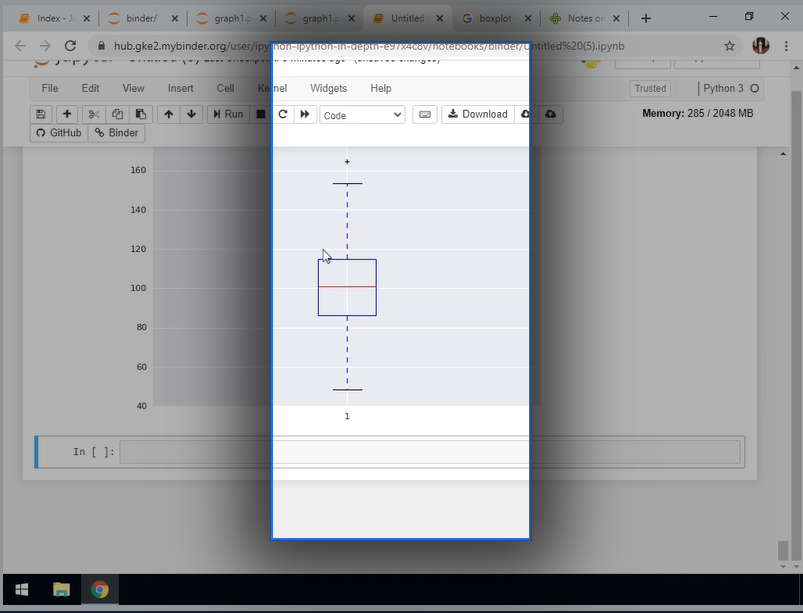Click the address bar URL
Image resolution: width=803 pixels, height=613 pixels.
point(369,46)
